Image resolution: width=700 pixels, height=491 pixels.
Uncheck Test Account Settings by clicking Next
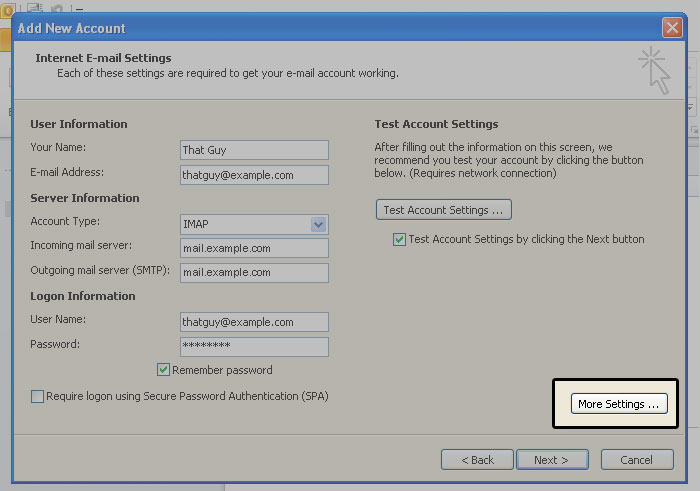pos(400,240)
